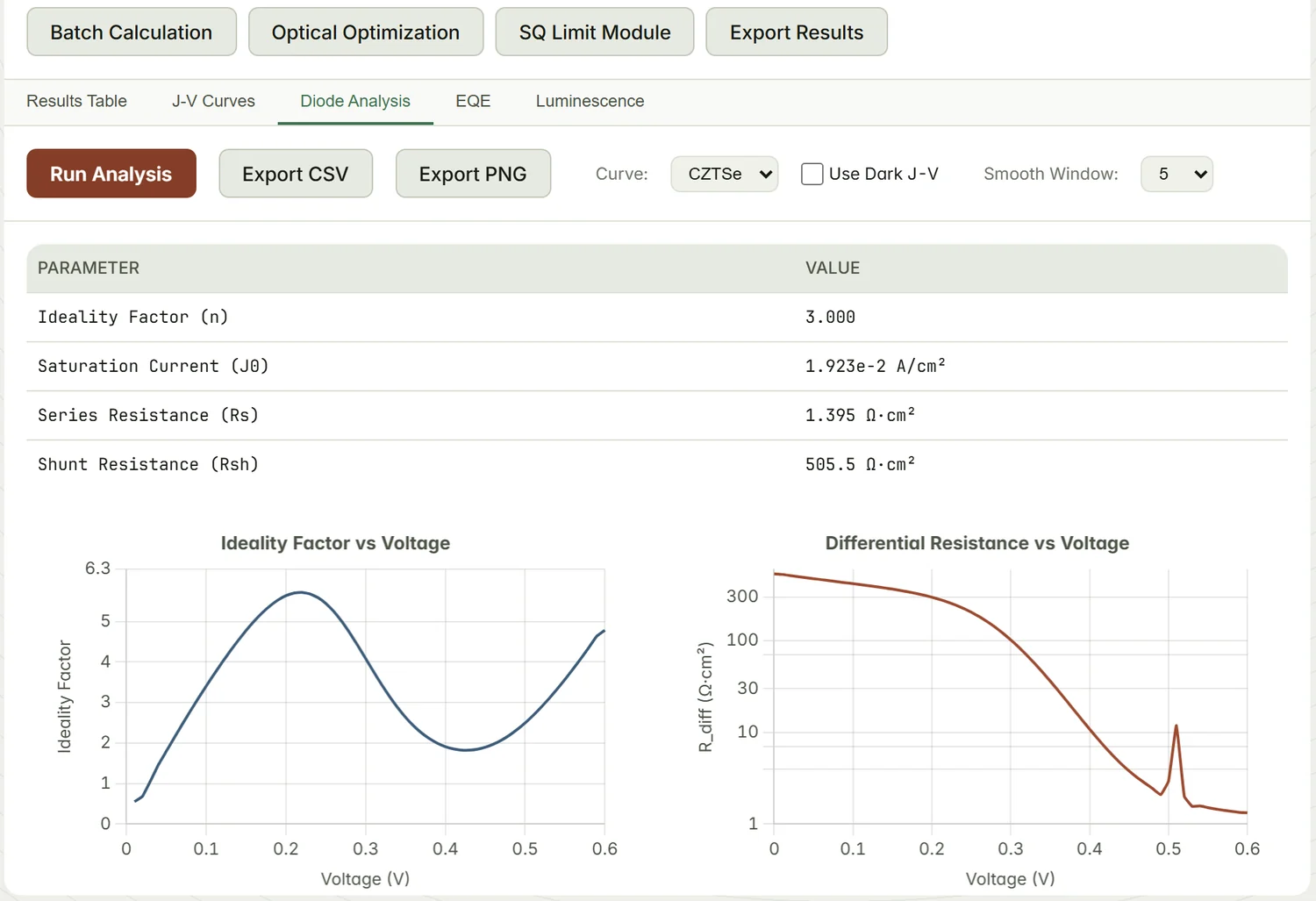Click the Ideality Factor vs Voltage chart title
Viewport: 1316px width, 901px height.
[x=335, y=543]
